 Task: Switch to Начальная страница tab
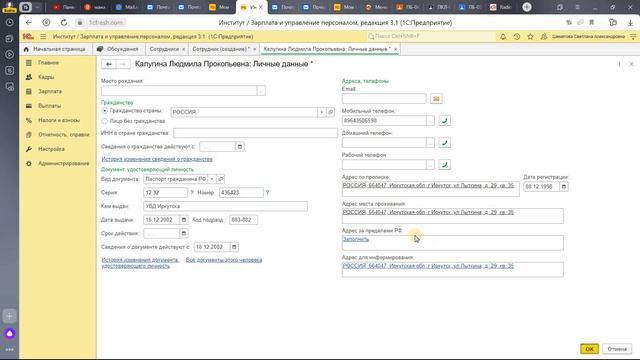click(55, 49)
